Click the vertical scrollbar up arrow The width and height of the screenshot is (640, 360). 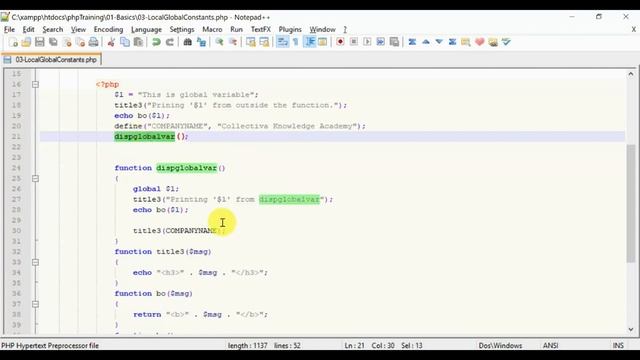(x=631, y=74)
